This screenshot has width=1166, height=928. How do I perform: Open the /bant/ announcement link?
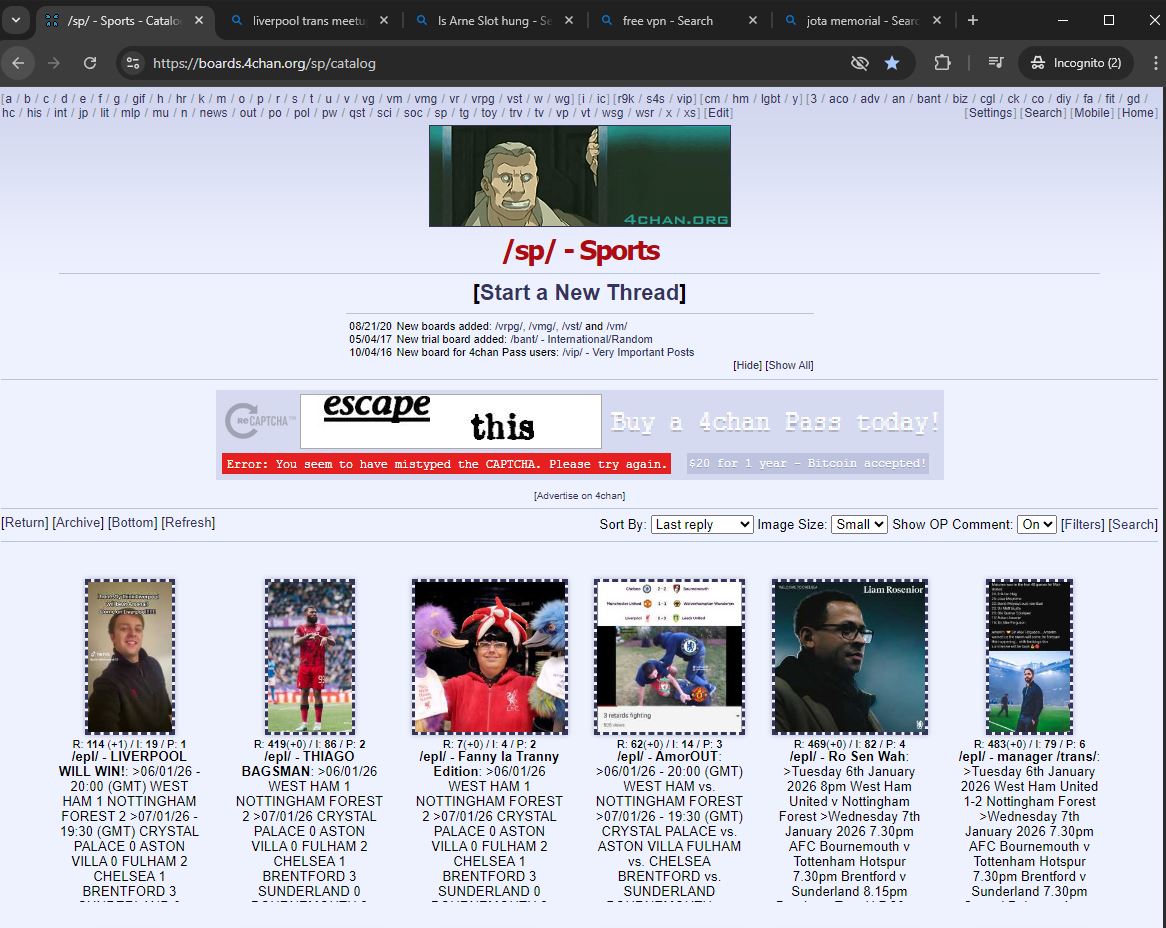[x=582, y=339]
